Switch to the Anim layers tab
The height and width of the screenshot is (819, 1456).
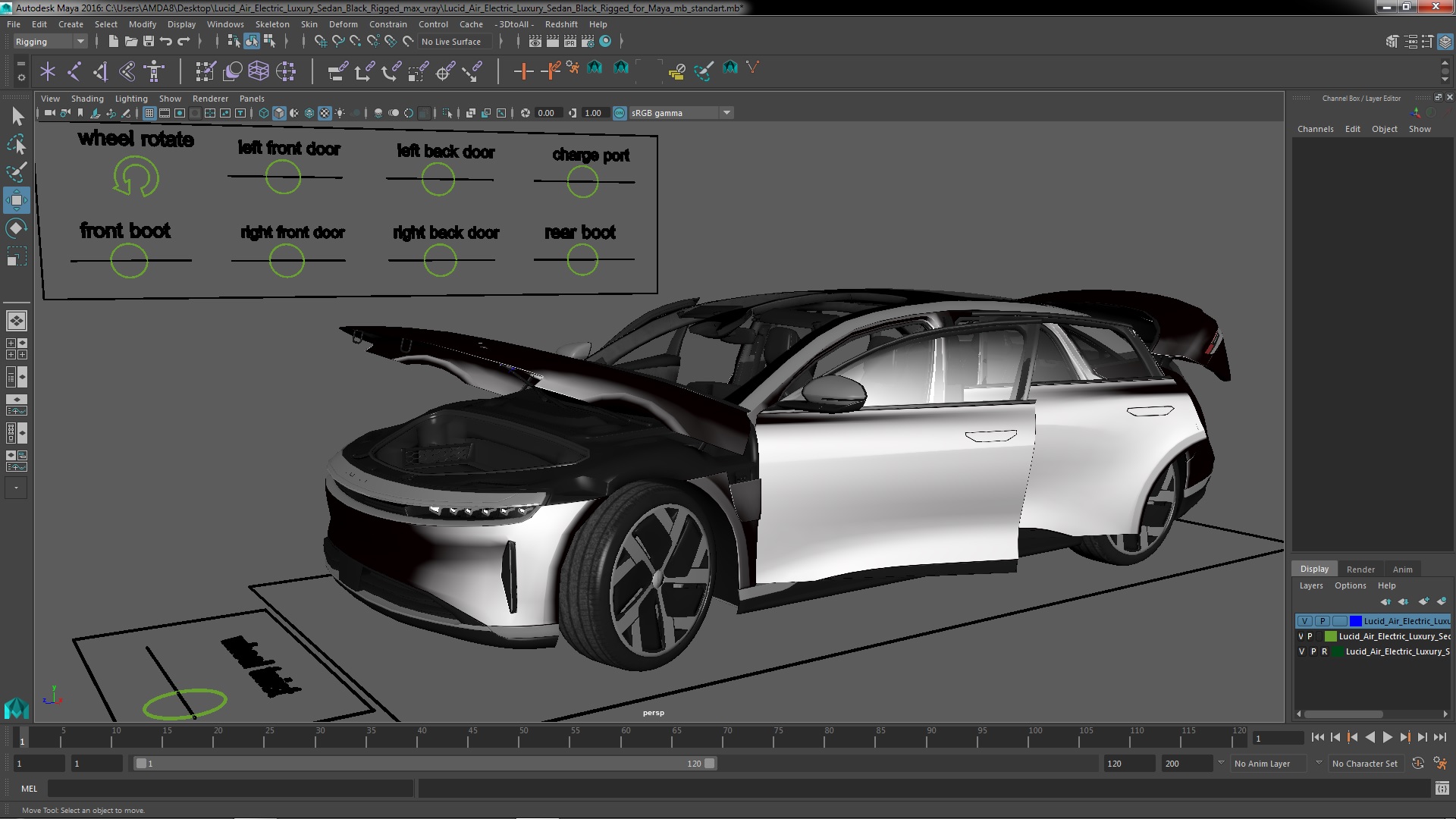[1403, 570]
